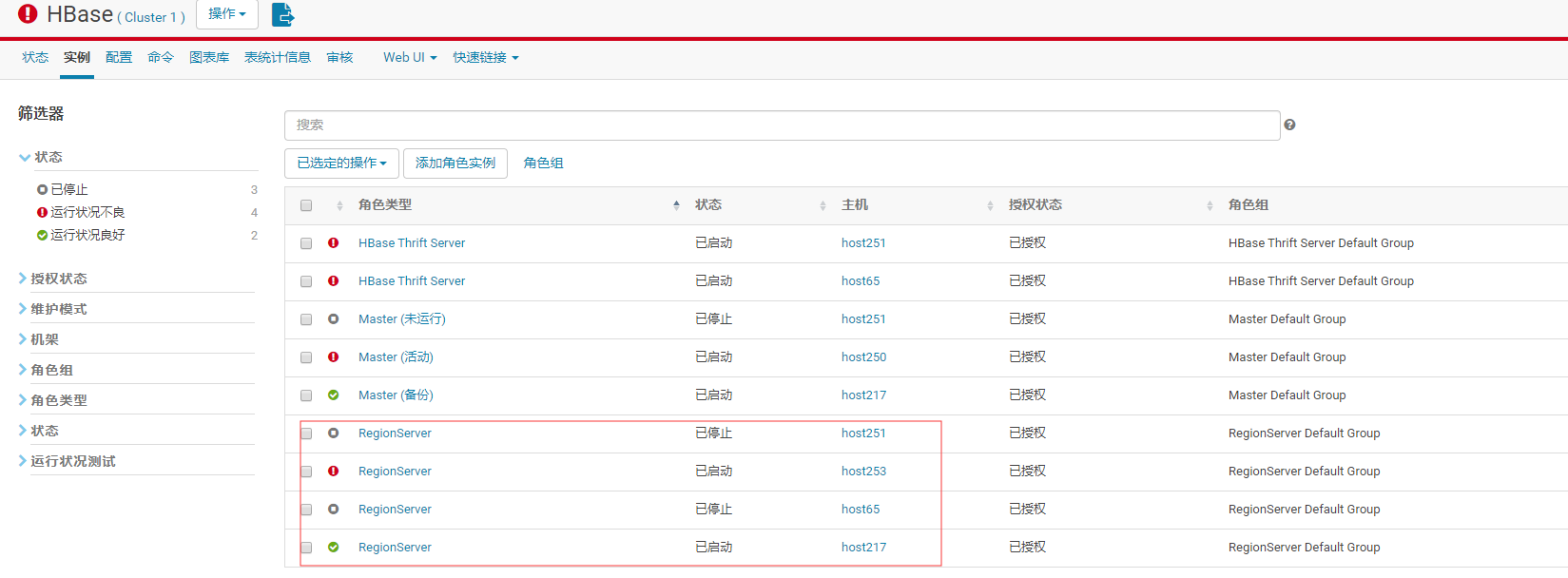1568x578 pixels.
Task: Click the good-health icon for RegionServer host217
Action: [x=334, y=547]
